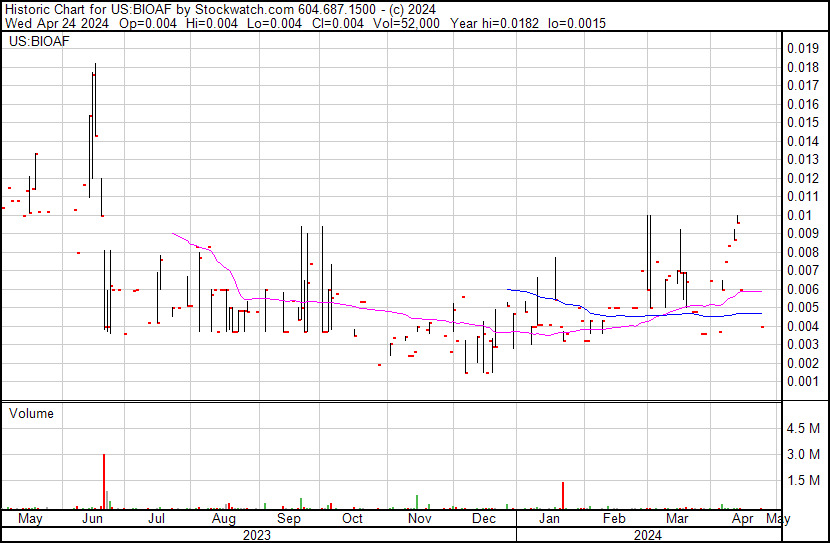
Task: Click the US:BIOAF ticker label in chart
Action: (x=39, y=41)
